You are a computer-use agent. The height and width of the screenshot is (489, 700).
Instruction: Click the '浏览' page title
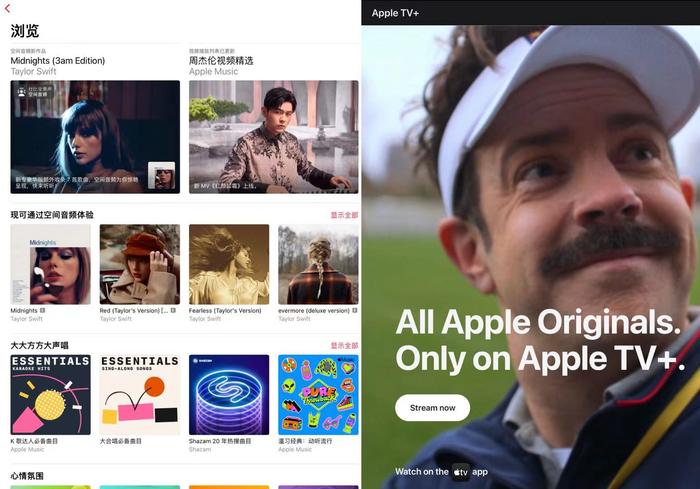click(x=25, y=31)
